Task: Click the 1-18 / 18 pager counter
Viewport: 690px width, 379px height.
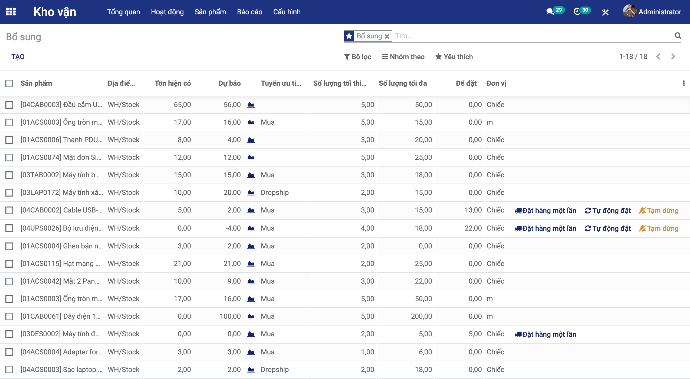Action: [633, 56]
